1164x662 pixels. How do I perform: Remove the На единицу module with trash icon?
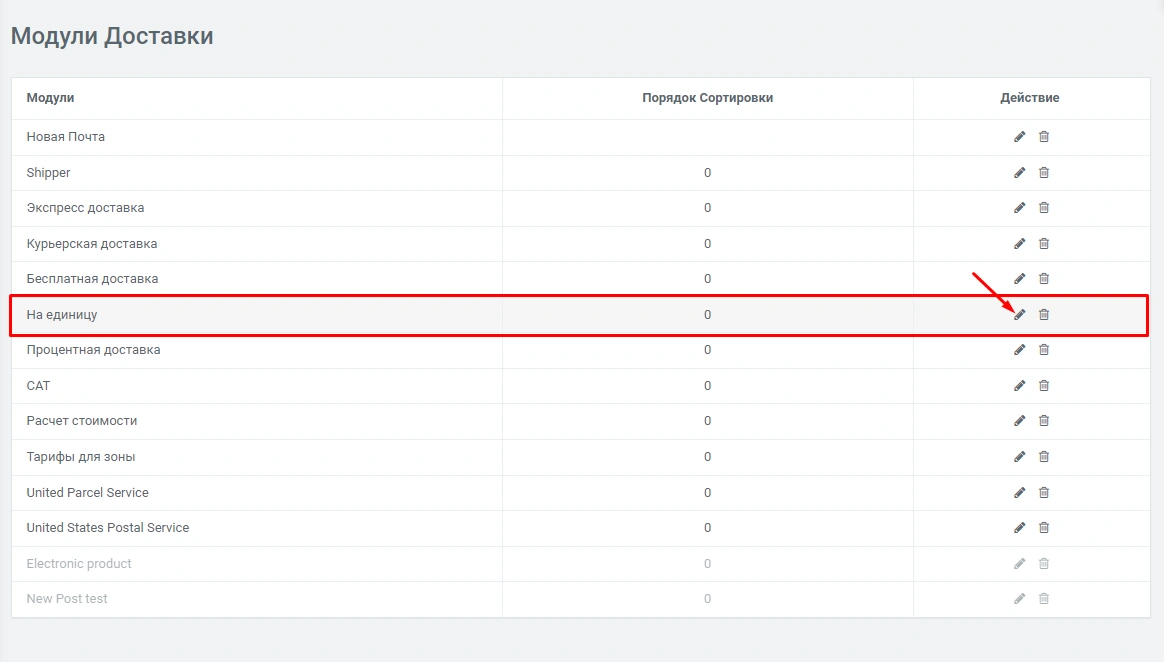pos(1043,315)
